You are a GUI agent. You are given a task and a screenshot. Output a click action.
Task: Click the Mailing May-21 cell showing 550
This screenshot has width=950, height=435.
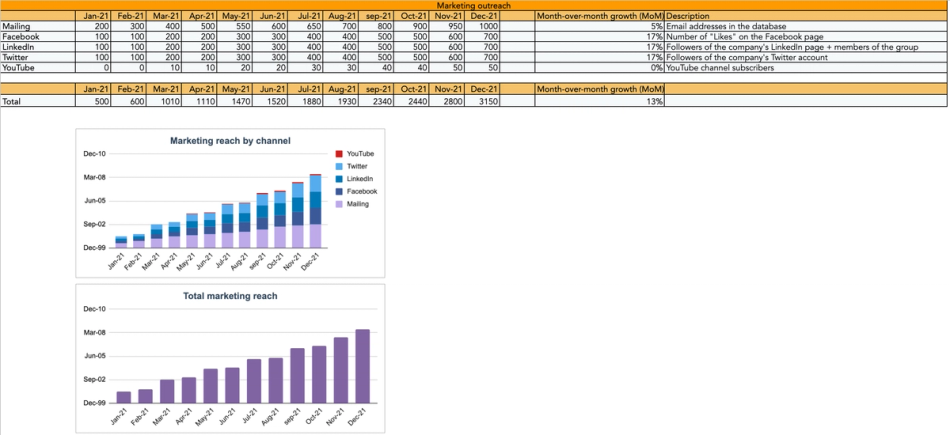235,27
